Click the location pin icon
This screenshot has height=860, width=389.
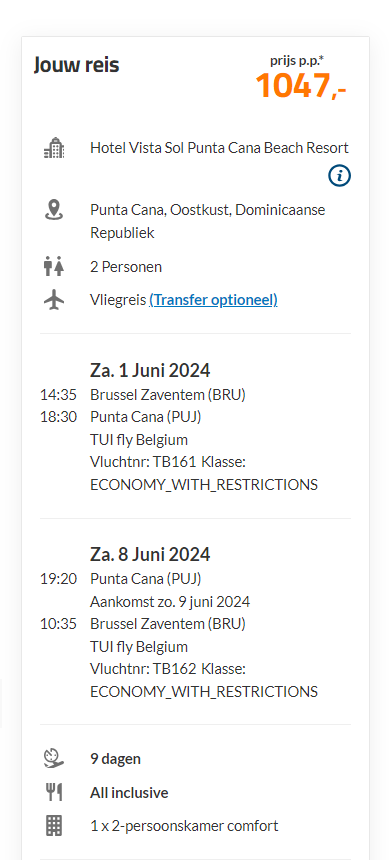tap(54, 210)
